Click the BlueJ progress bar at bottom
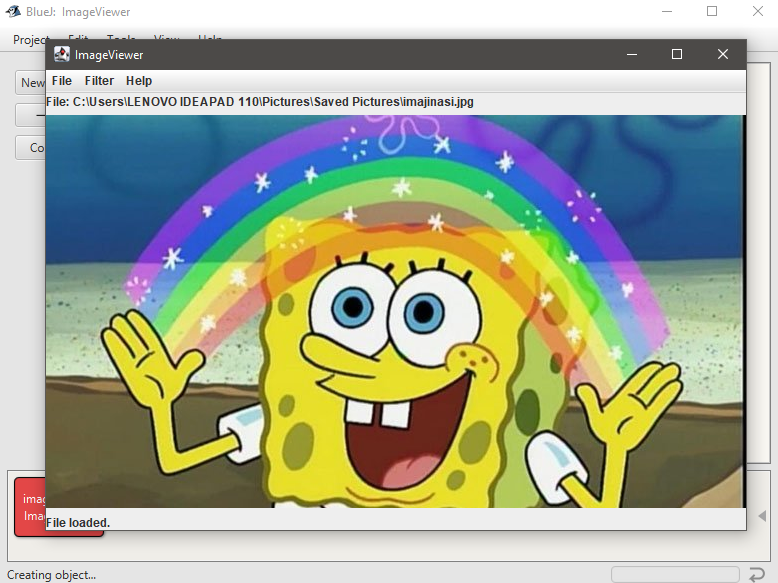Screen dimensions: 778x583 [x=675, y=575]
